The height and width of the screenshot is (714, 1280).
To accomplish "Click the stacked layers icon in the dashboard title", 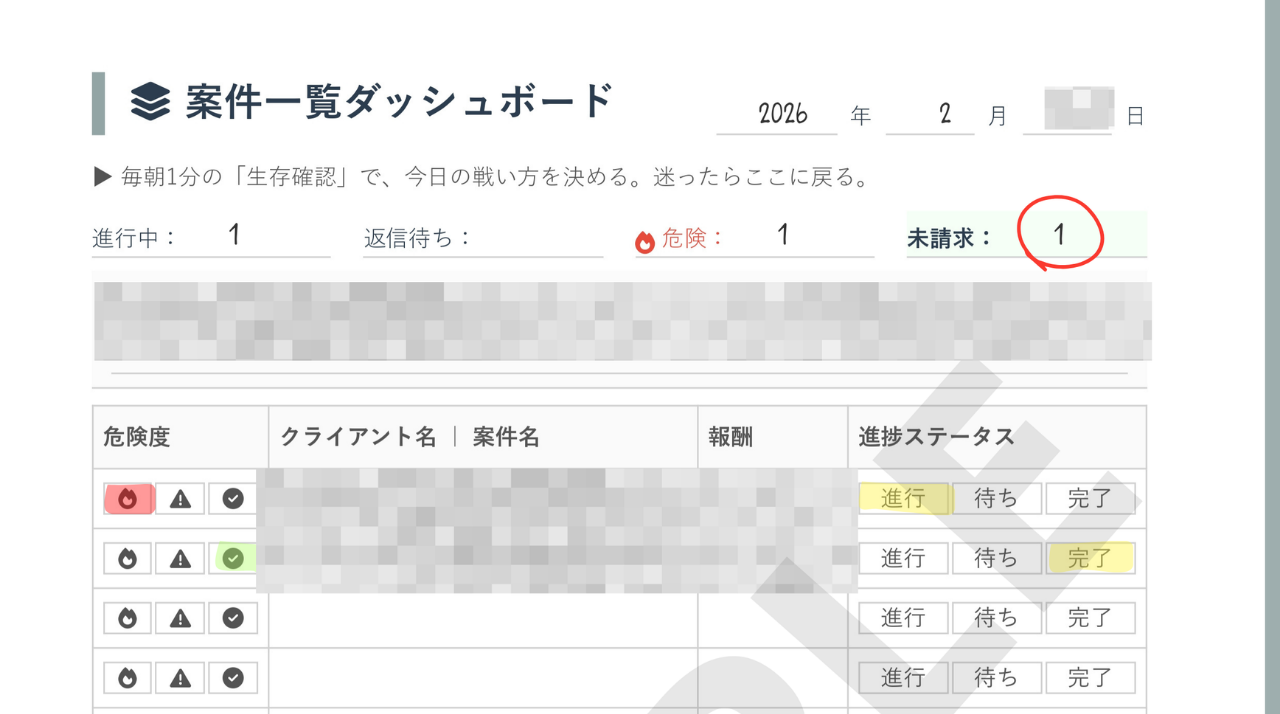I will (x=149, y=99).
